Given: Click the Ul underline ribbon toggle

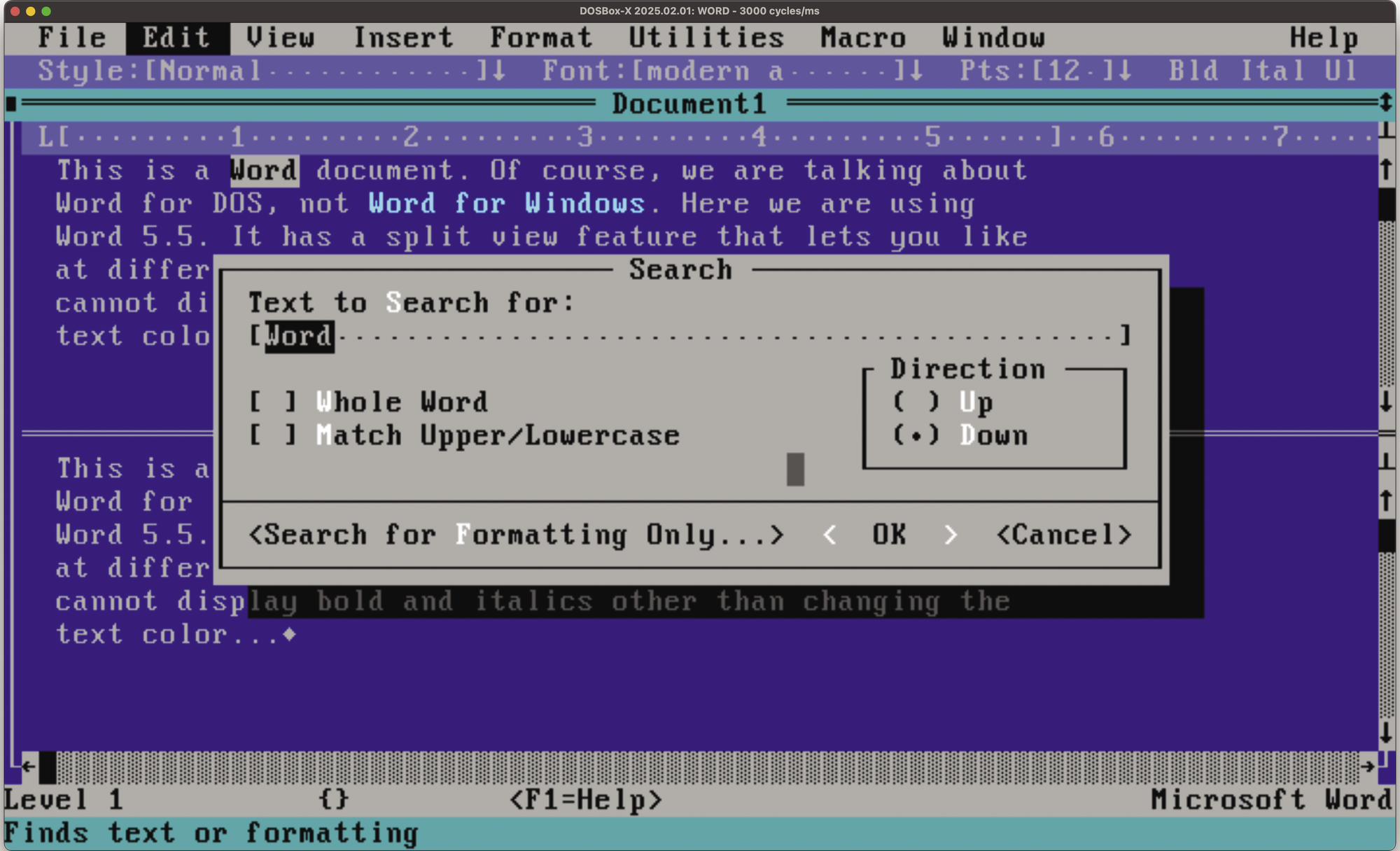Looking at the screenshot, I should coord(1340,71).
